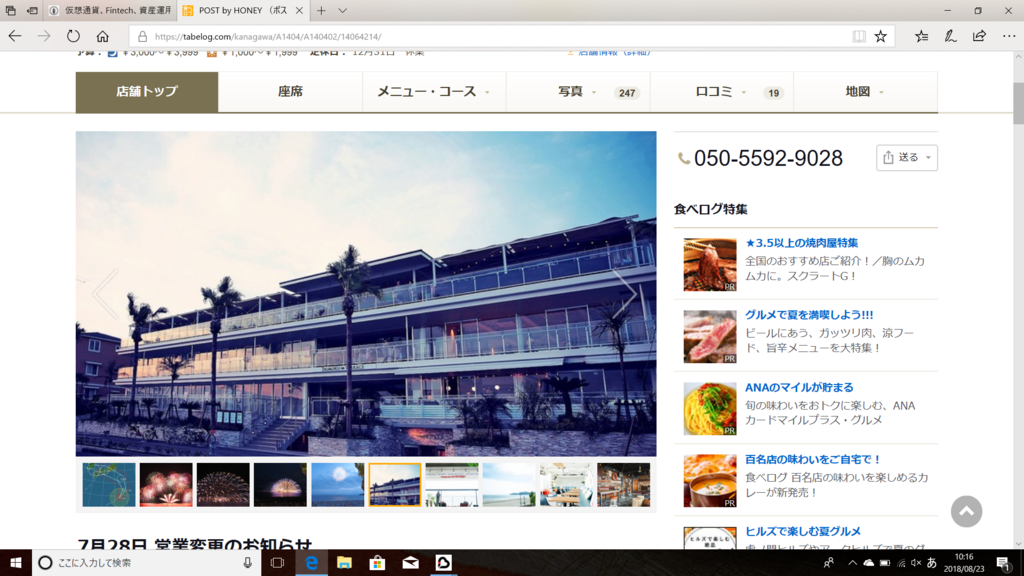The width and height of the screenshot is (1024, 576).
Task: Open the favorites hub
Action: pos(921,37)
